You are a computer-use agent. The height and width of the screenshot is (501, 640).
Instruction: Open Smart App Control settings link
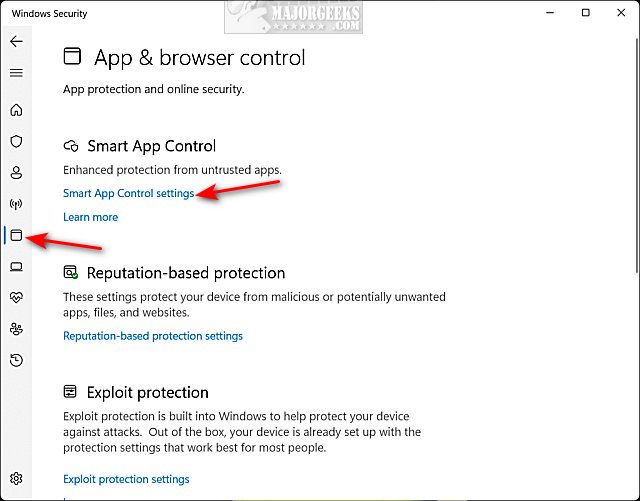(x=128, y=193)
